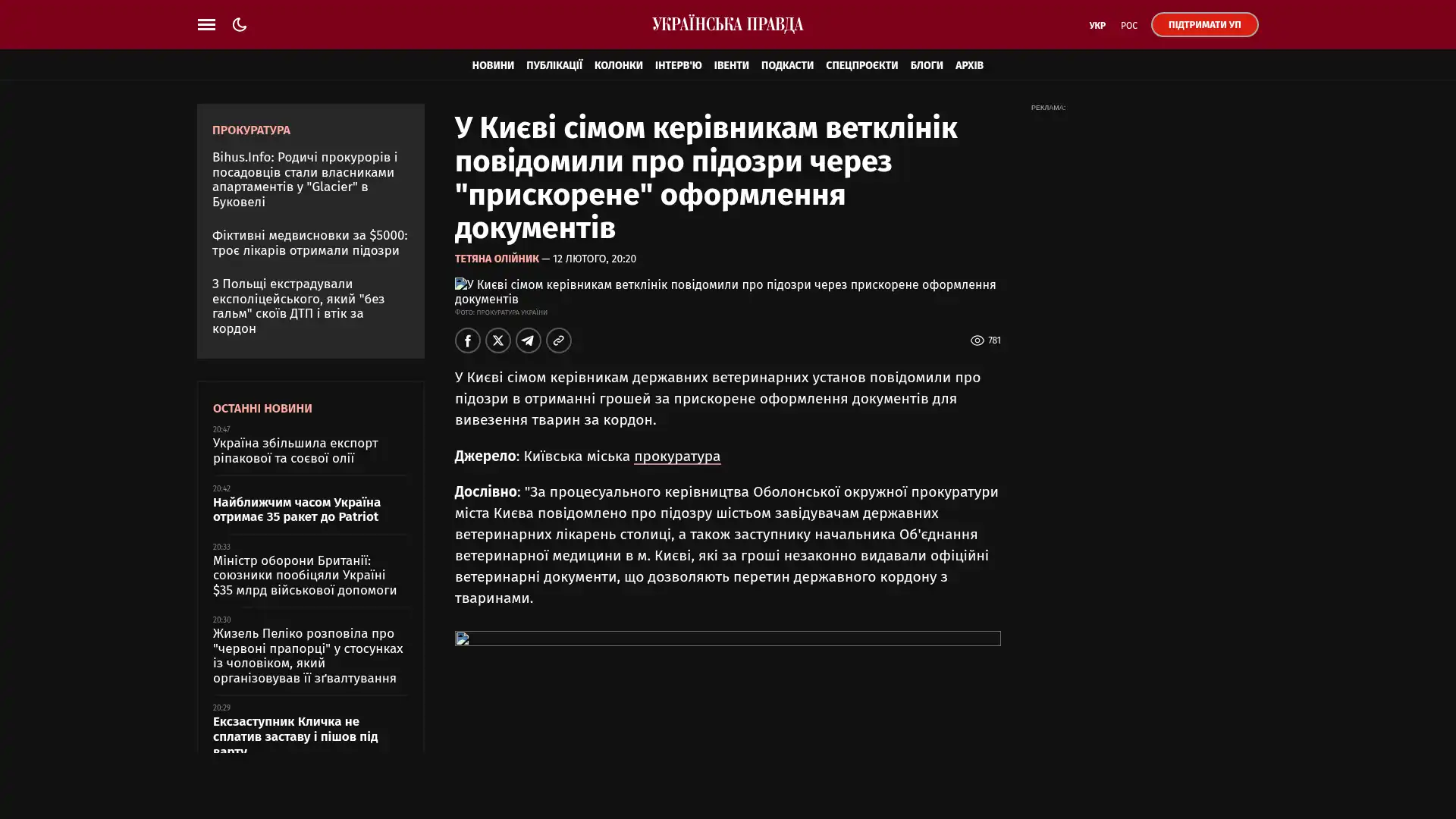Go to the СПЕЦПРОЄКТИ menu

click(x=861, y=65)
